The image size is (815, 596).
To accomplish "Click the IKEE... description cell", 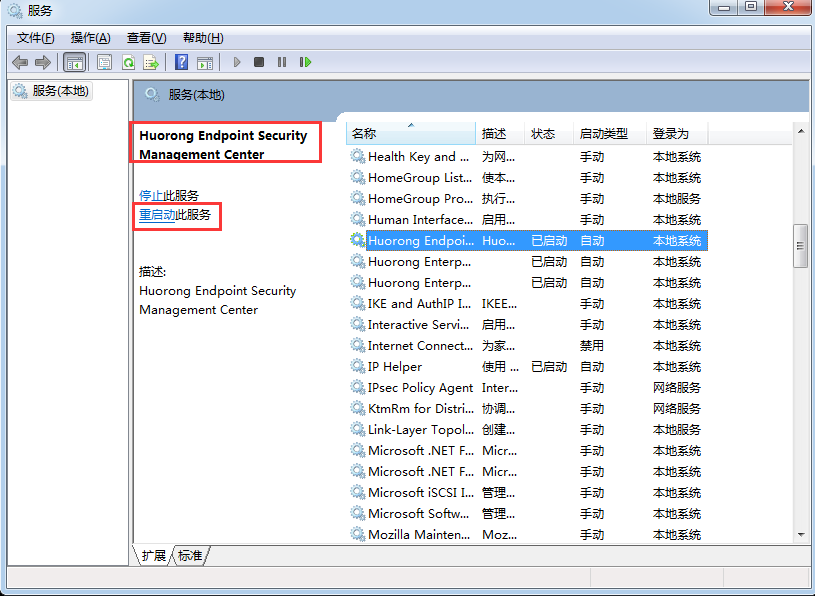I will (x=499, y=303).
